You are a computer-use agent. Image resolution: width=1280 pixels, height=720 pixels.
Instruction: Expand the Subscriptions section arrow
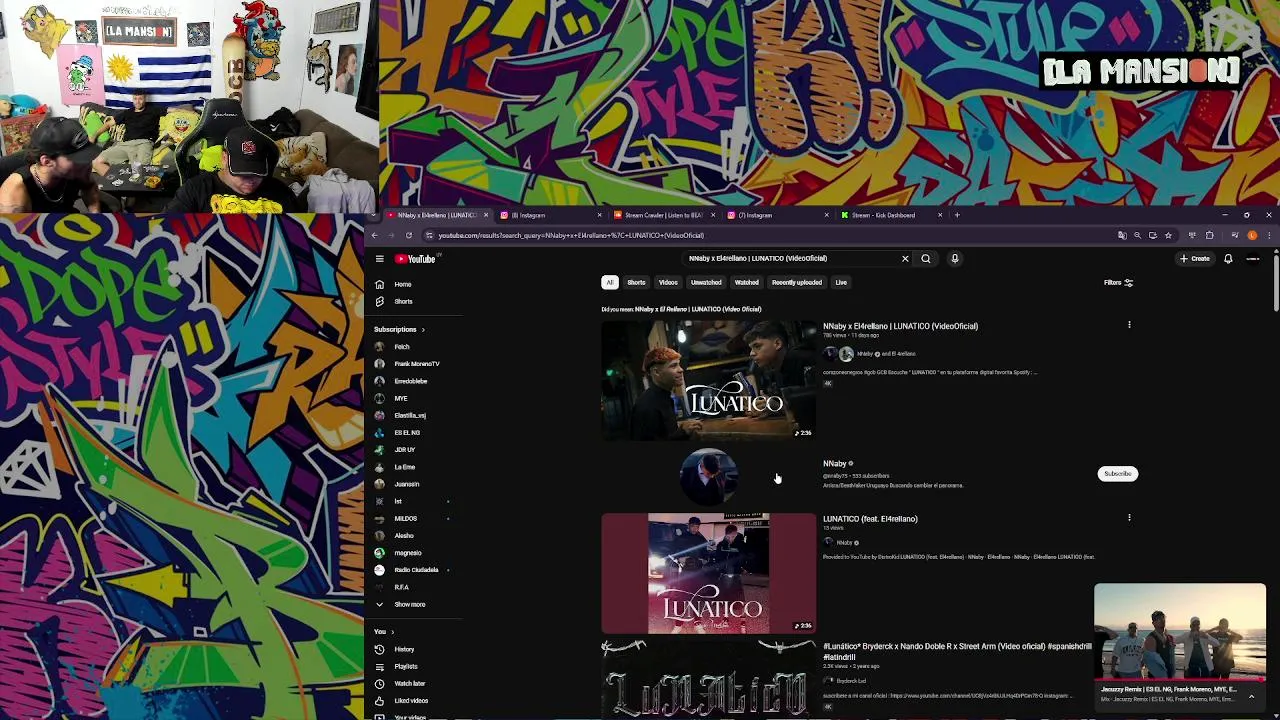(x=422, y=330)
